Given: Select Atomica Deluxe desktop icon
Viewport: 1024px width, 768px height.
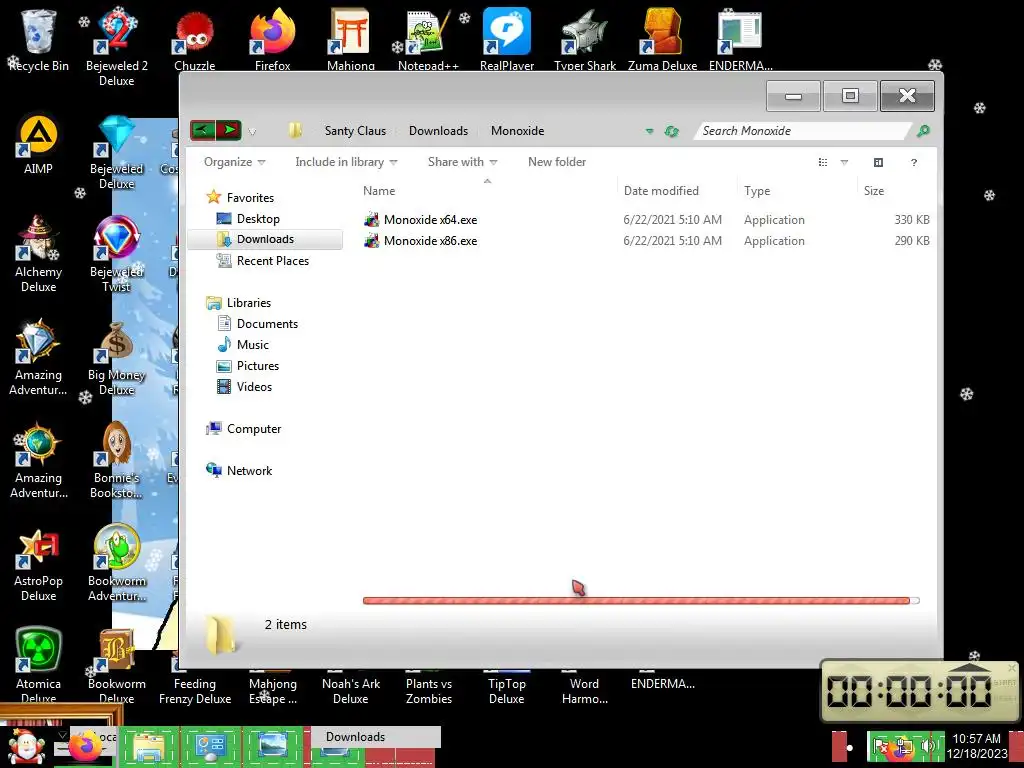Looking at the screenshot, I should [39, 666].
